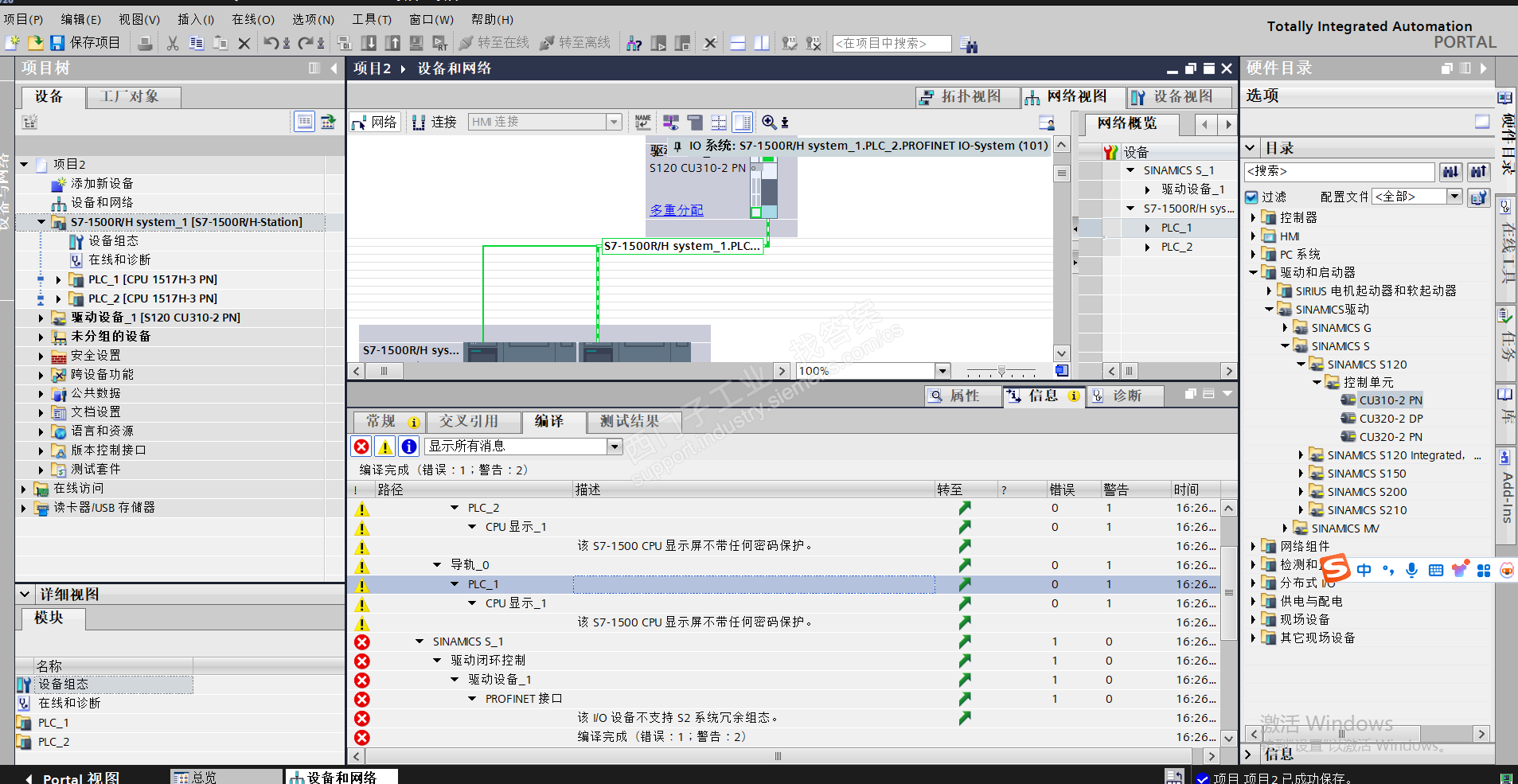Open the 在线(O) menu
Viewport: 1518px width, 784px height.
click(x=253, y=19)
